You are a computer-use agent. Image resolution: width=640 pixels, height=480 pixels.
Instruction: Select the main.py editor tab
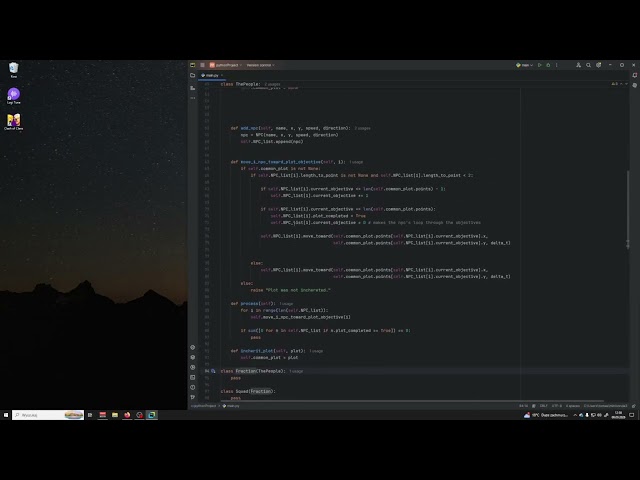point(210,76)
